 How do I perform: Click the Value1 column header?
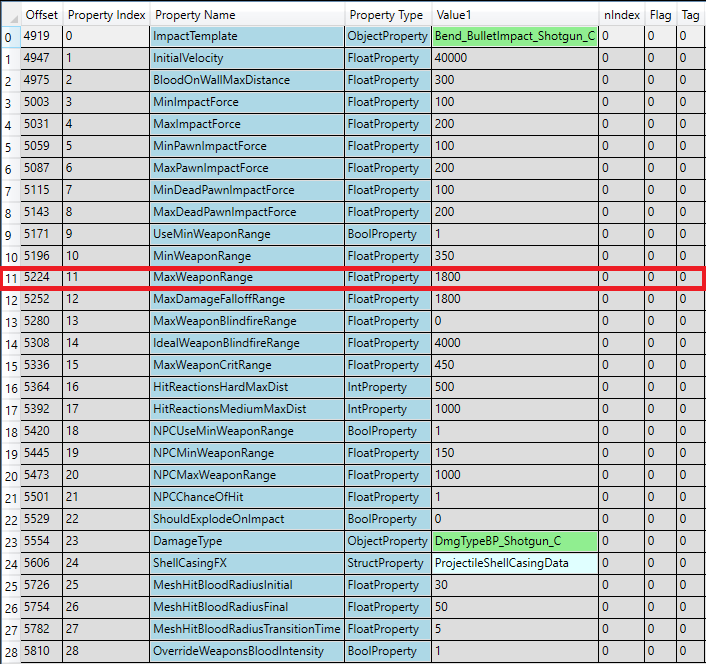coord(515,15)
